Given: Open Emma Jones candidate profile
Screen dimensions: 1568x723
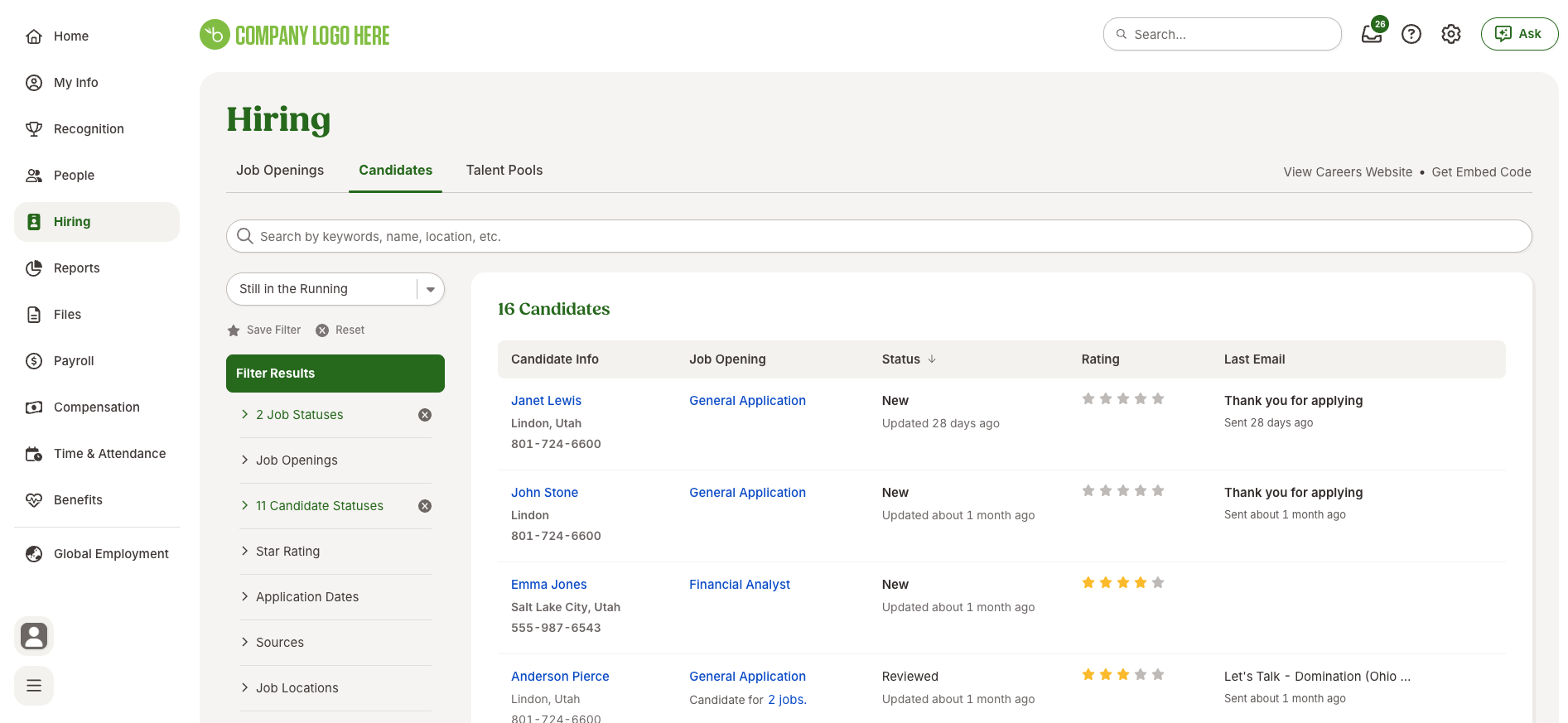Looking at the screenshot, I should [548, 585].
